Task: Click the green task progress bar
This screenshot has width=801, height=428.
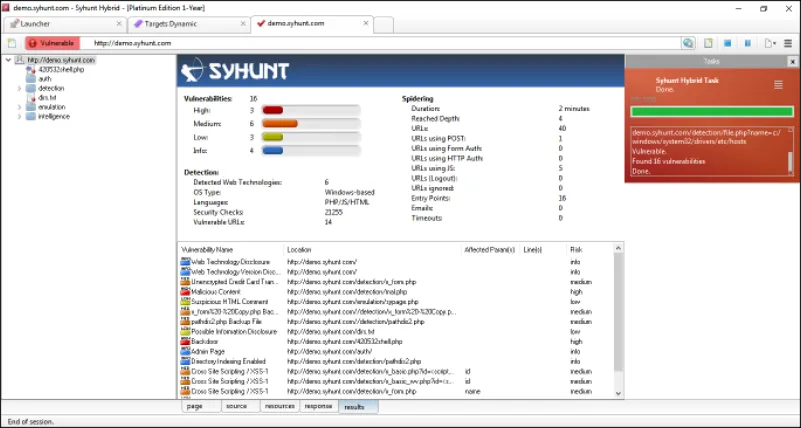Action: pyautogui.click(x=712, y=112)
